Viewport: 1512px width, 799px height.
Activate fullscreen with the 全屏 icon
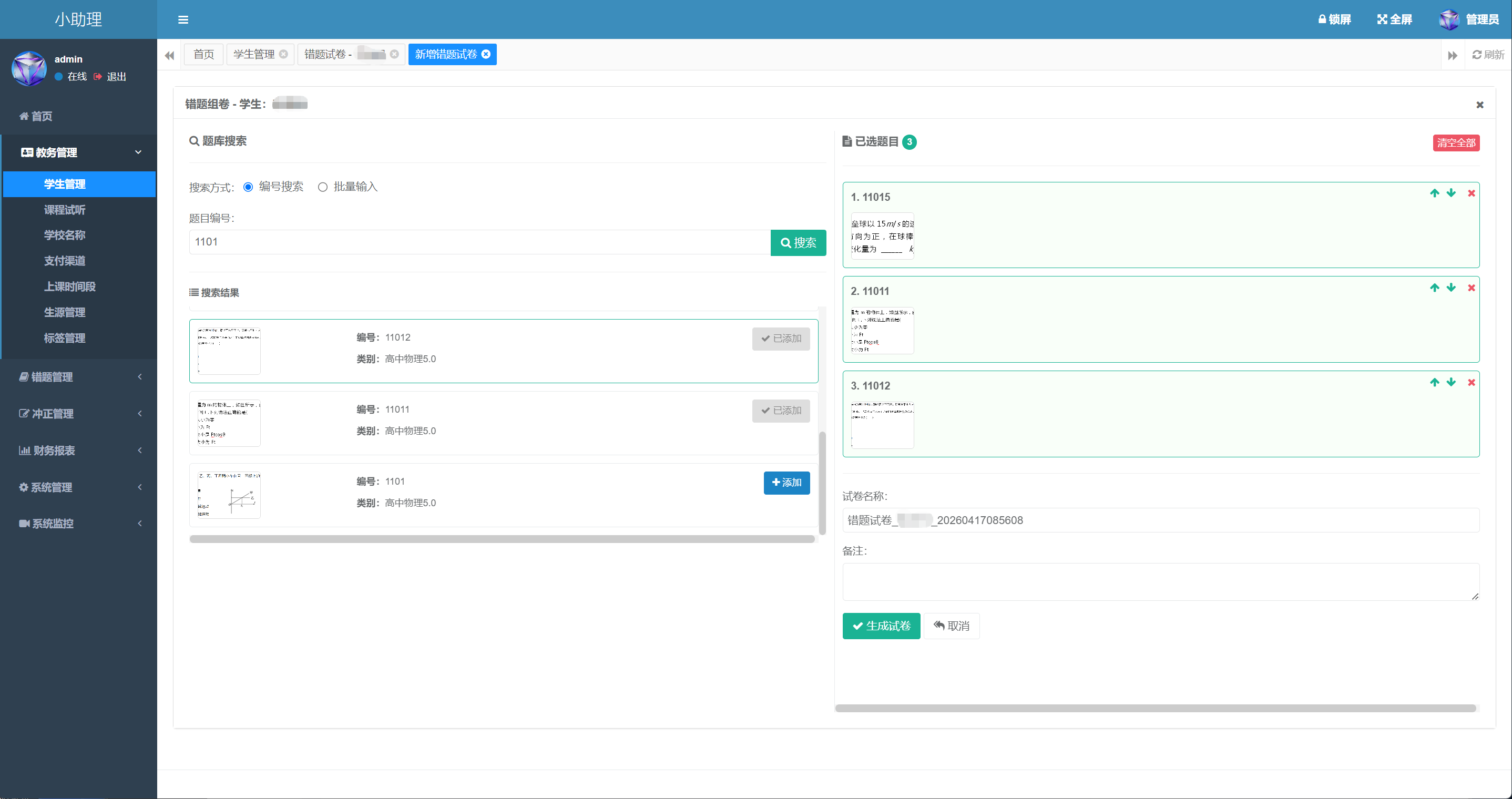1395,19
